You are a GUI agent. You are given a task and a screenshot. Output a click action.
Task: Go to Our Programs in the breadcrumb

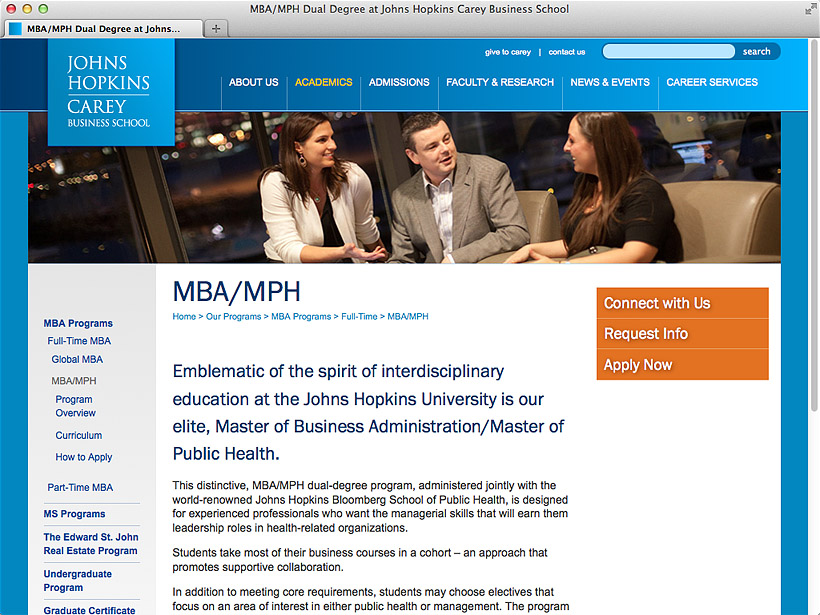(x=233, y=316)
